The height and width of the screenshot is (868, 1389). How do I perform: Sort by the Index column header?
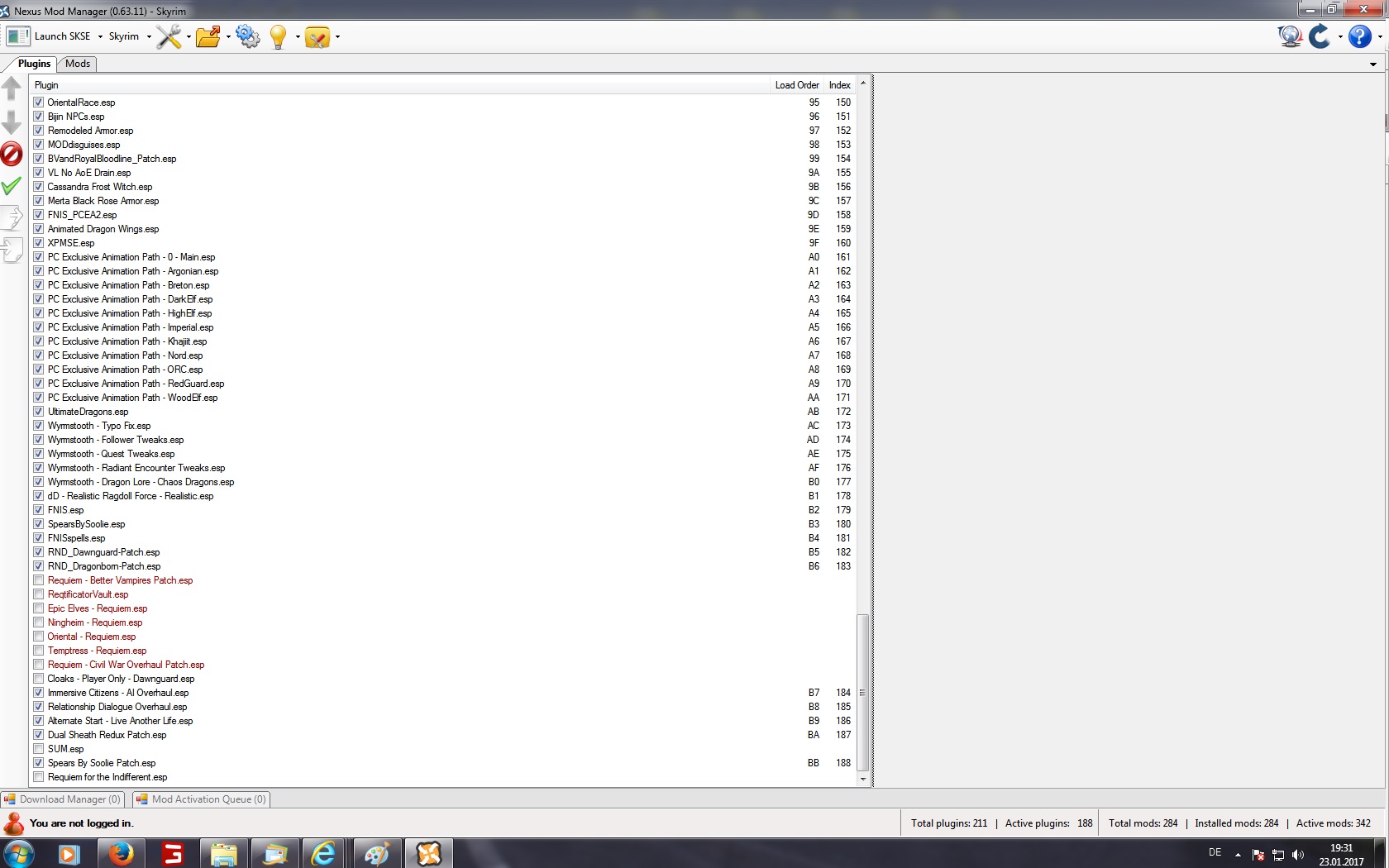click(840, 85)
